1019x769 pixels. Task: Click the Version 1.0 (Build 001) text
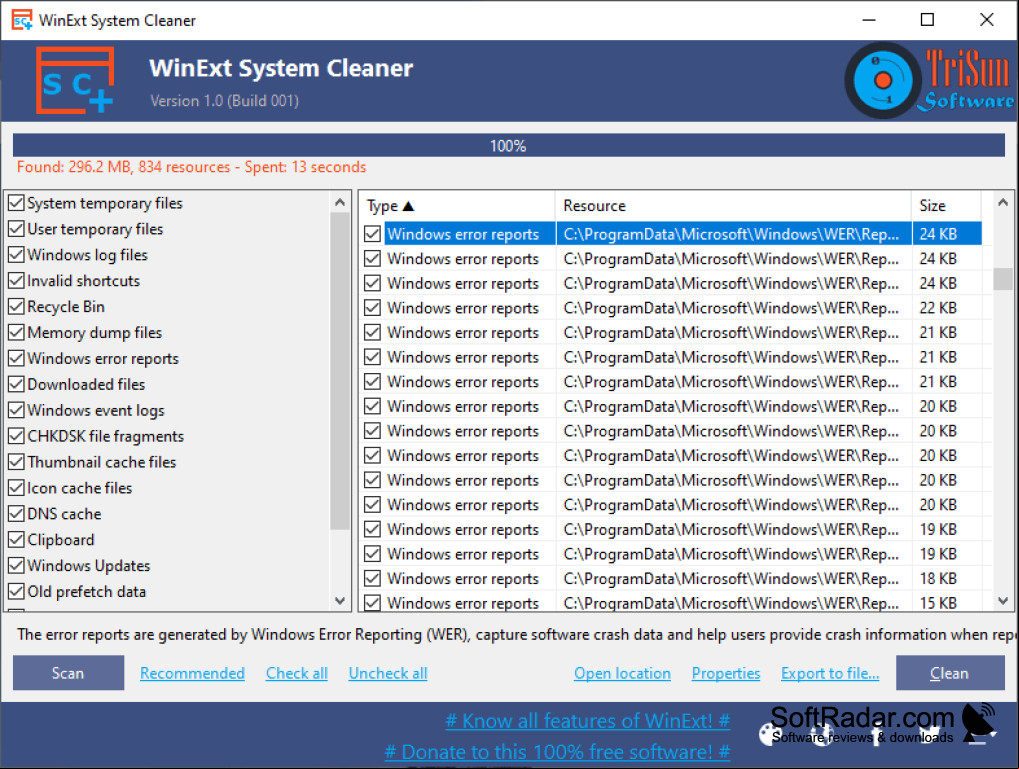pyautogui.click(x=224, y=101)
